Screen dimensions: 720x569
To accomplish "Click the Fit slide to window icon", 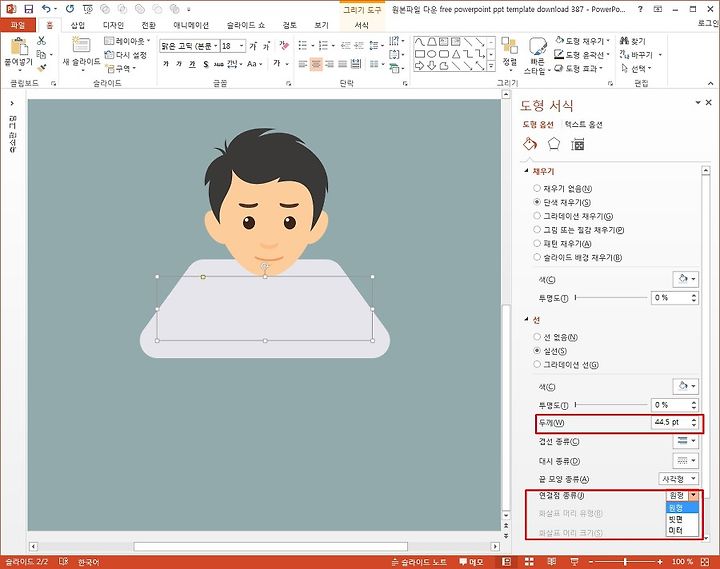I will point(706,562).
